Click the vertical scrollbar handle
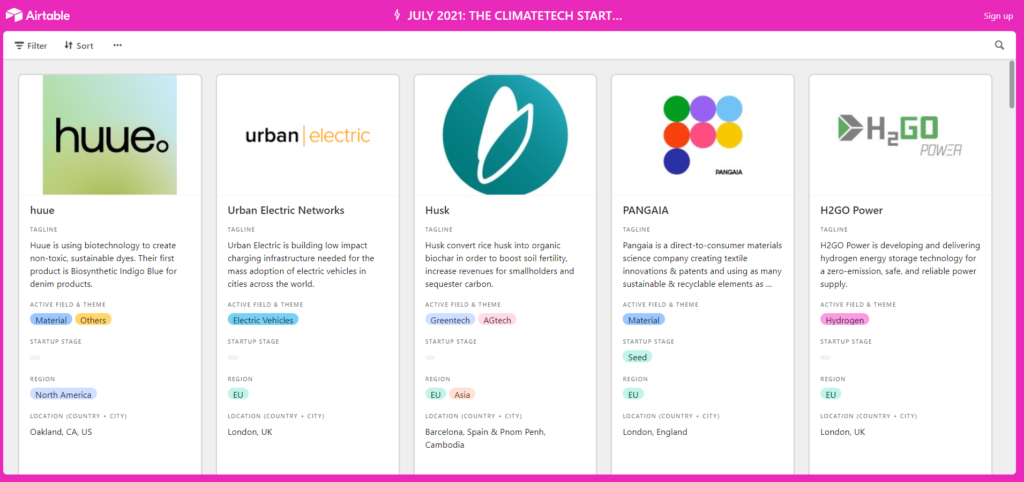Image resolution: width=1024 pixels, height=482 pixels. pos(1012,85)
